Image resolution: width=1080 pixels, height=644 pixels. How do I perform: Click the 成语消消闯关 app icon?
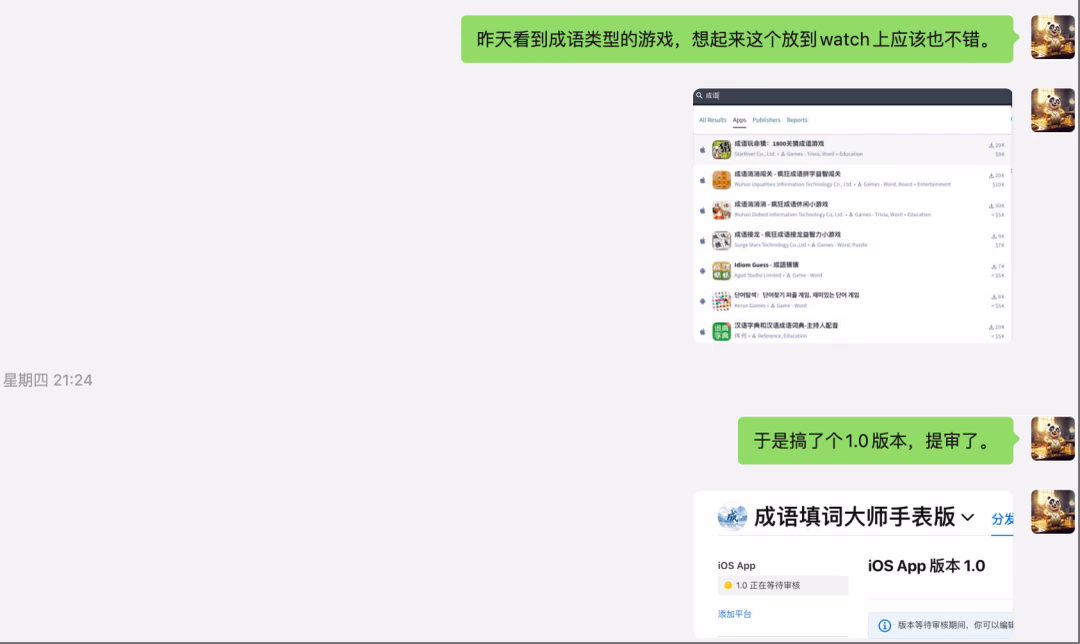pos(721,180)
